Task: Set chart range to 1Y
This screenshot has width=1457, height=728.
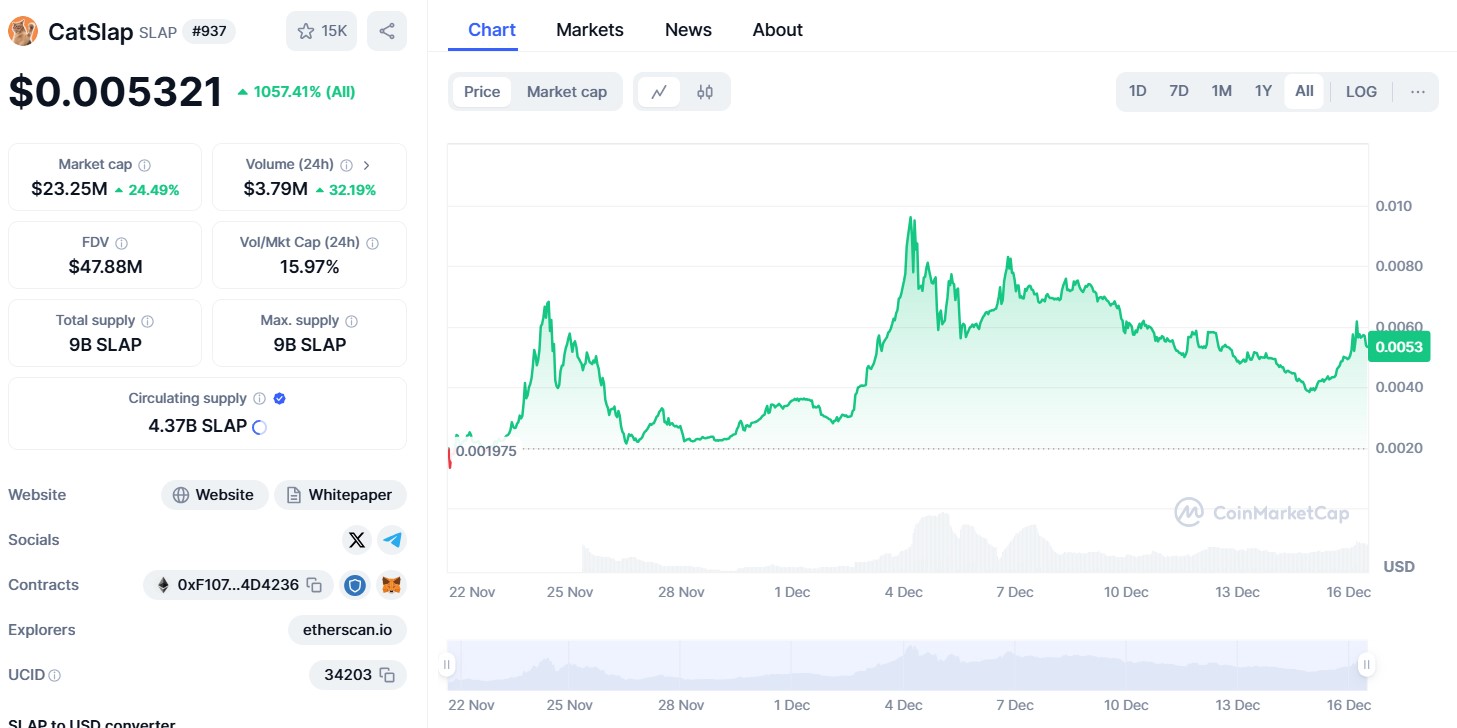Action: pos(1264,92)
